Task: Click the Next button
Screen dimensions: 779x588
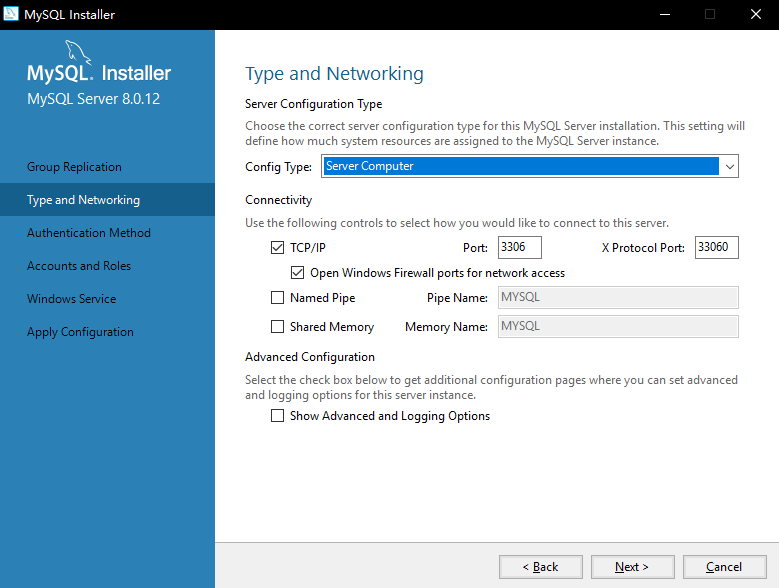Action: pos(632,567)
